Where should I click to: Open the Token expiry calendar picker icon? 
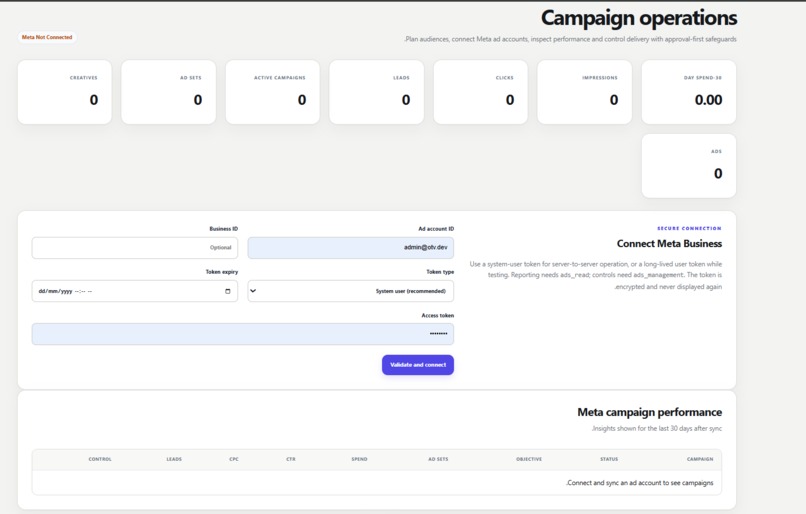pos(228,291)
